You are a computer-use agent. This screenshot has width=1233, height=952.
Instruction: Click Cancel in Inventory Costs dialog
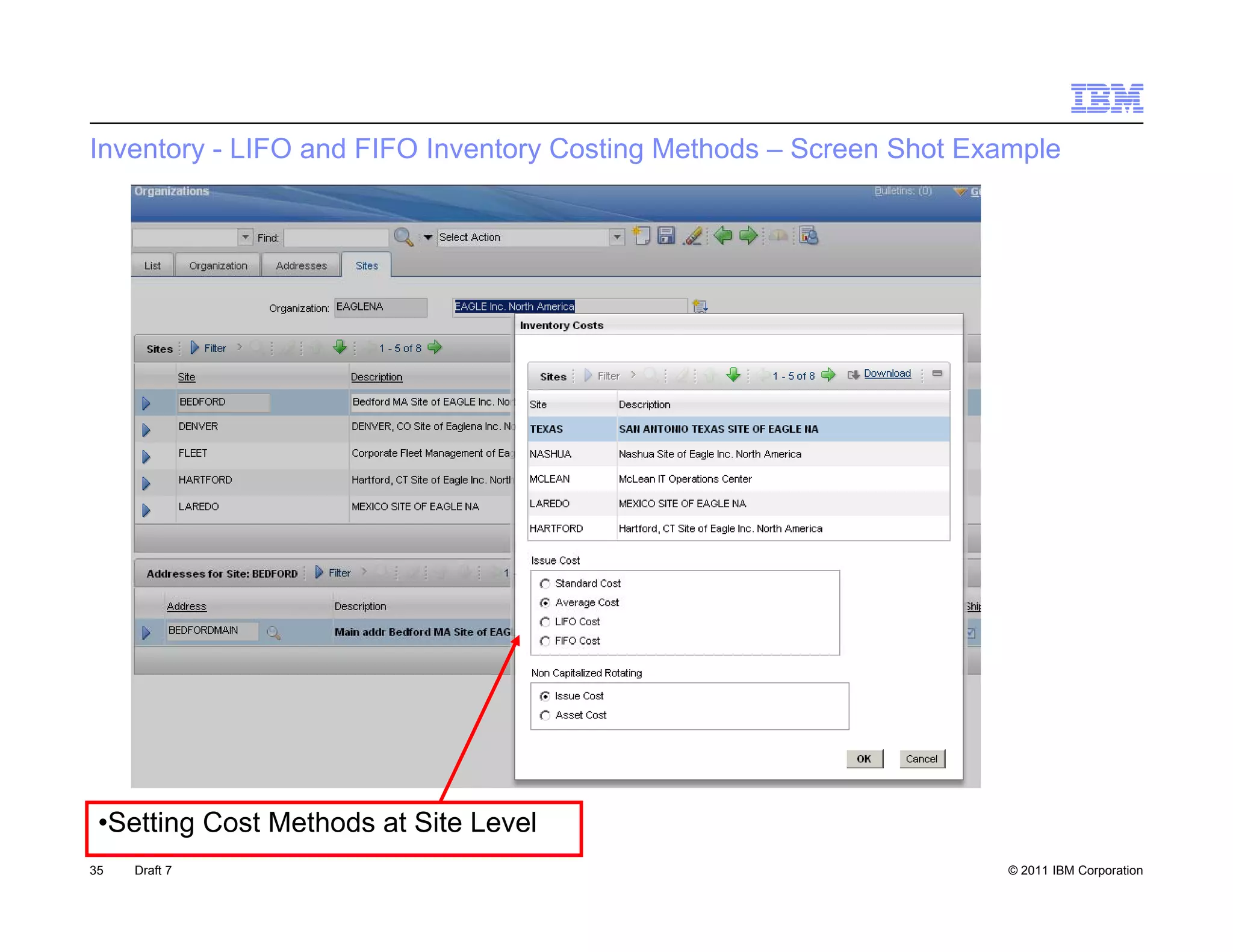922,759
